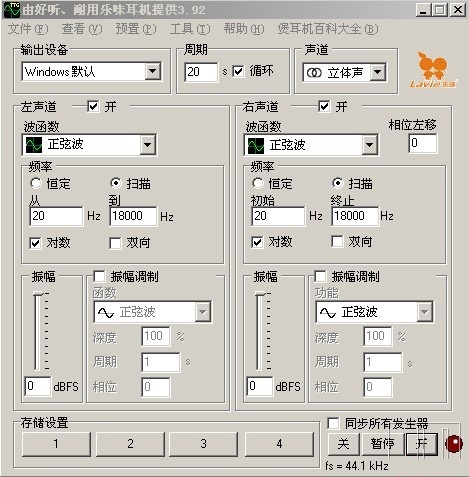The width and height of the screenshot is (469, 477).
Task: Open the 工具 menu
Action: tap(190, 29)
